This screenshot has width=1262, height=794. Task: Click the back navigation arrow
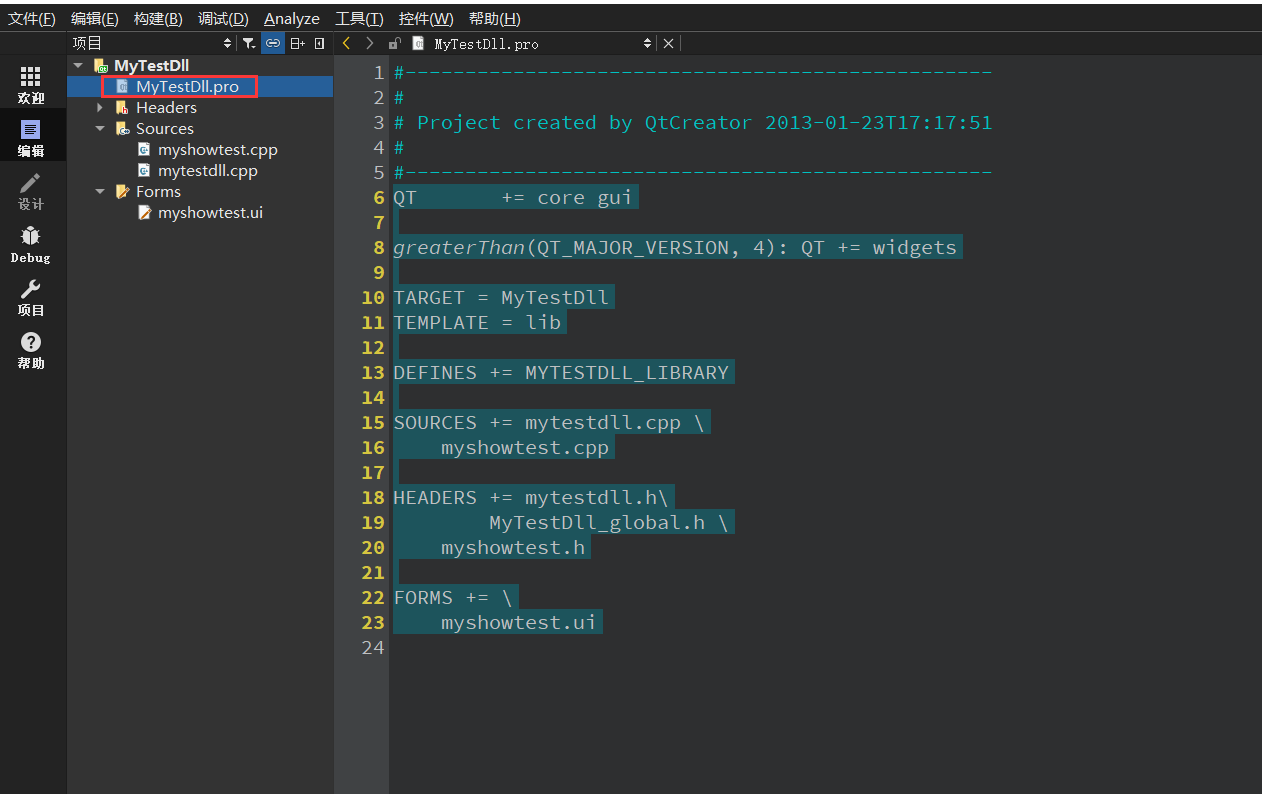pos(345,43)
